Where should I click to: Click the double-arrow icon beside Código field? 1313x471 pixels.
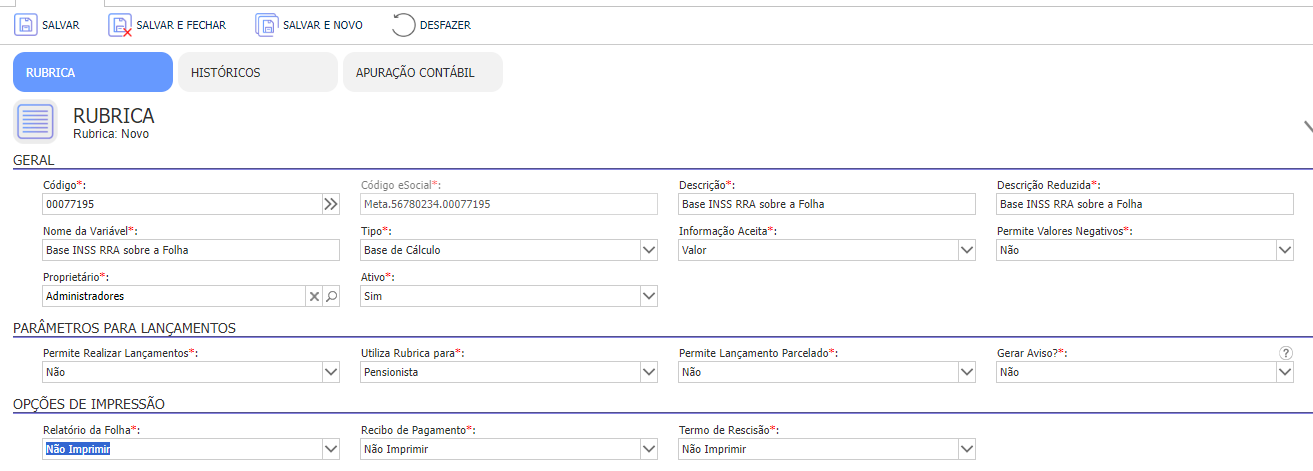pyautogui.click(x=331, y=204)
